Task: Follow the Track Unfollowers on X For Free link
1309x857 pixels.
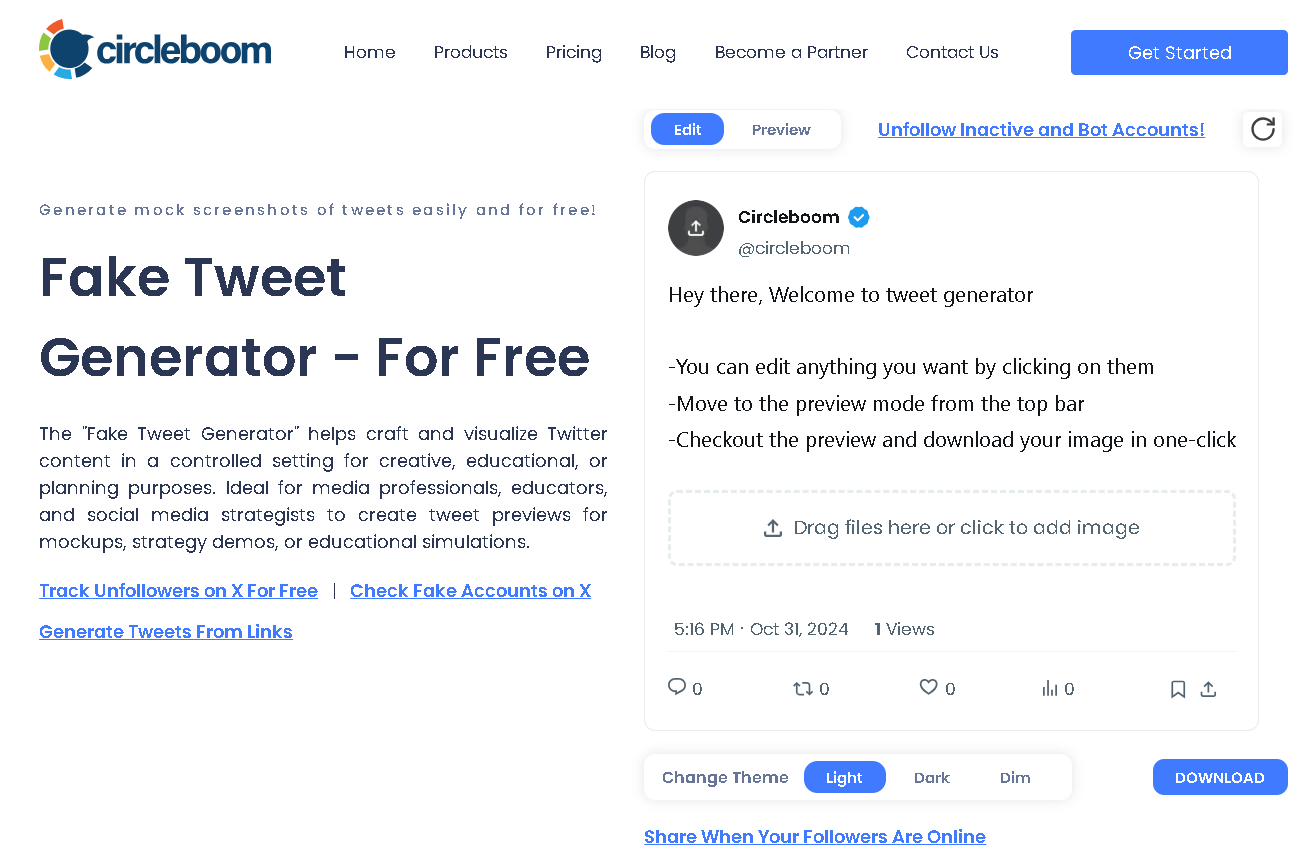Action: coord(178,590)
